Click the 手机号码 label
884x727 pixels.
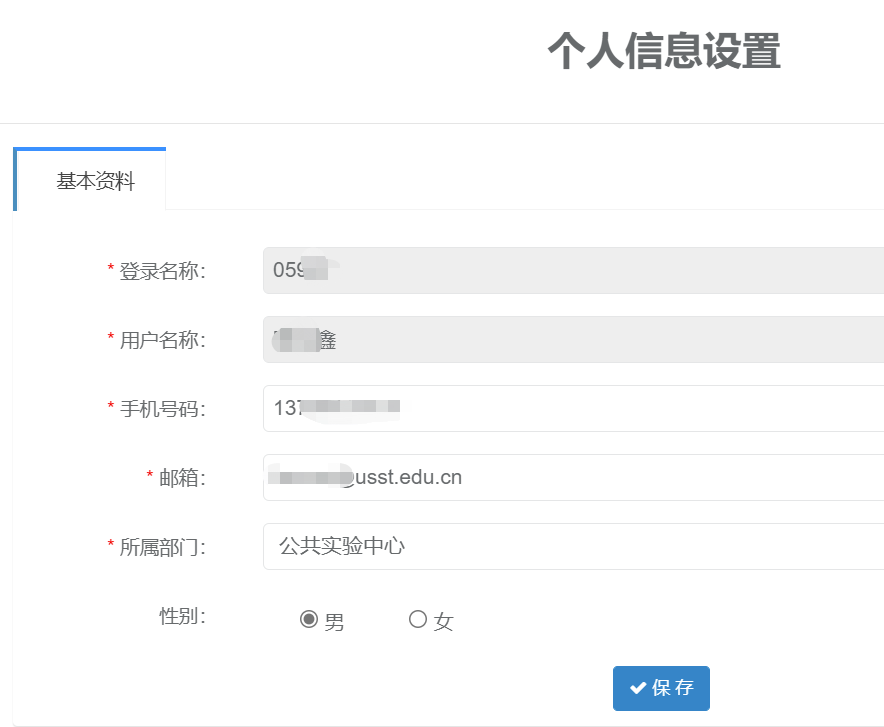tap(162, 409)
